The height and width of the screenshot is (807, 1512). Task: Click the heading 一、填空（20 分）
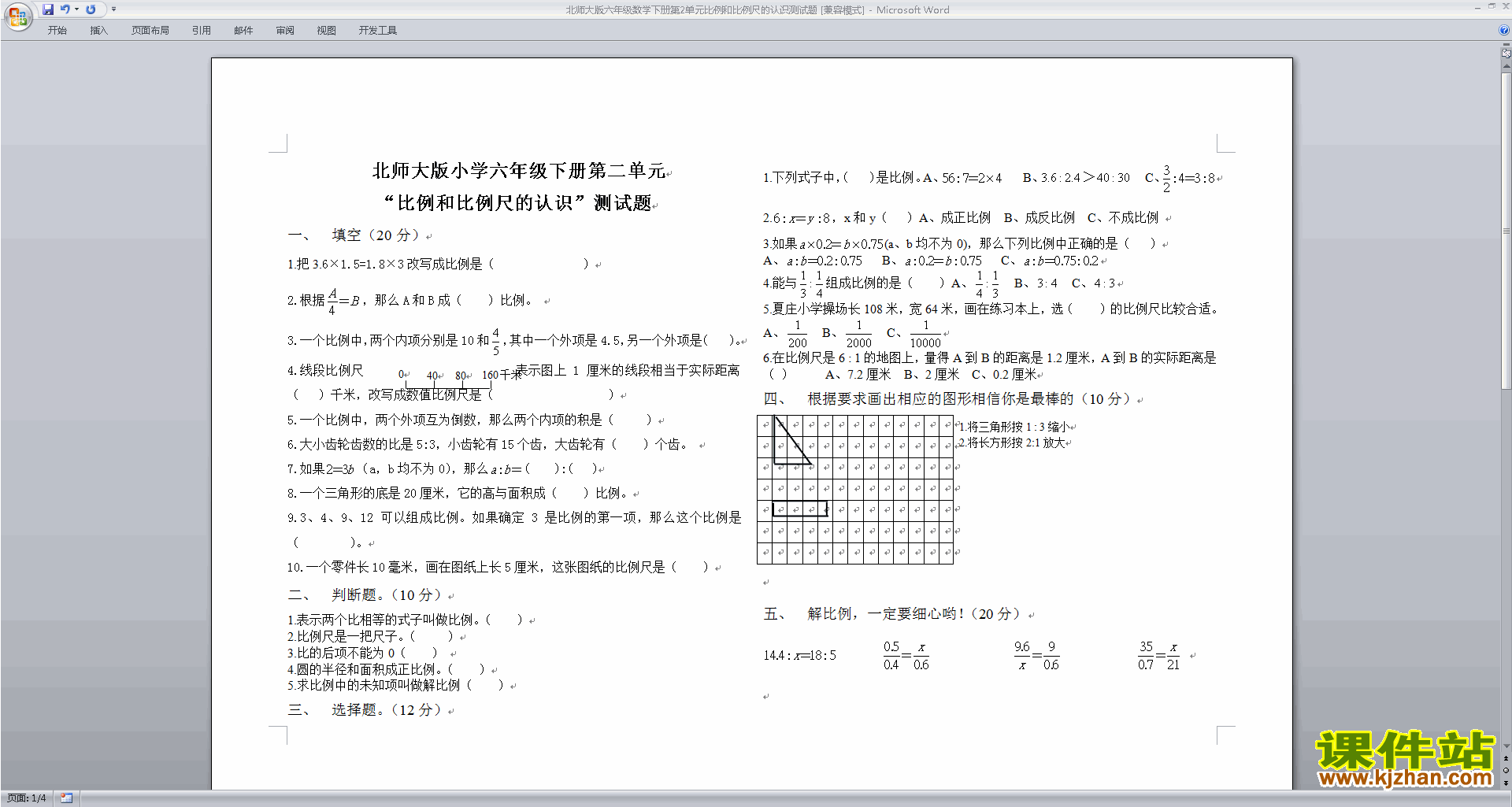(354, 235)
